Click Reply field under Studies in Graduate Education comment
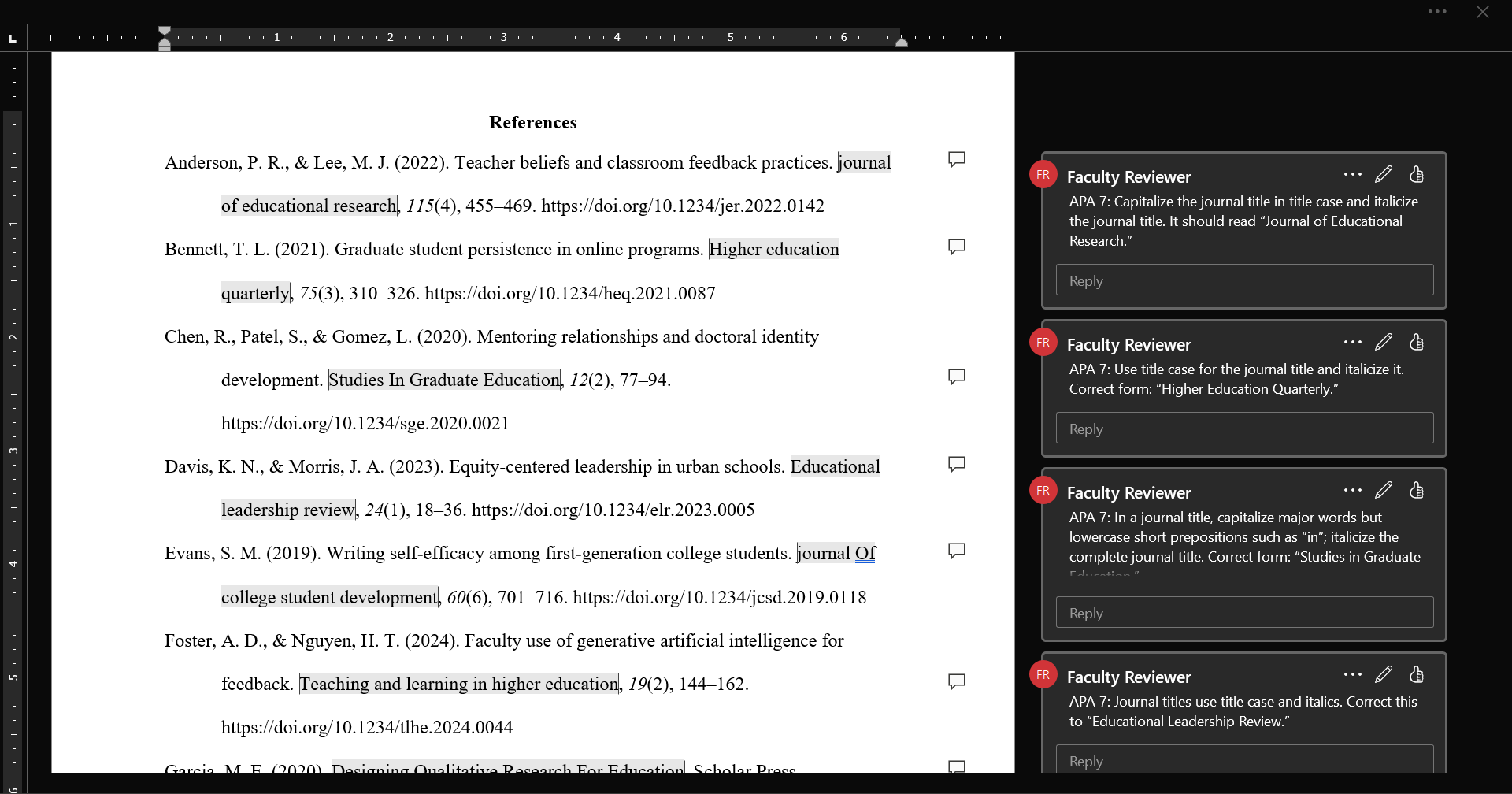This screenshot has height=794, width=1512. 1244,613
